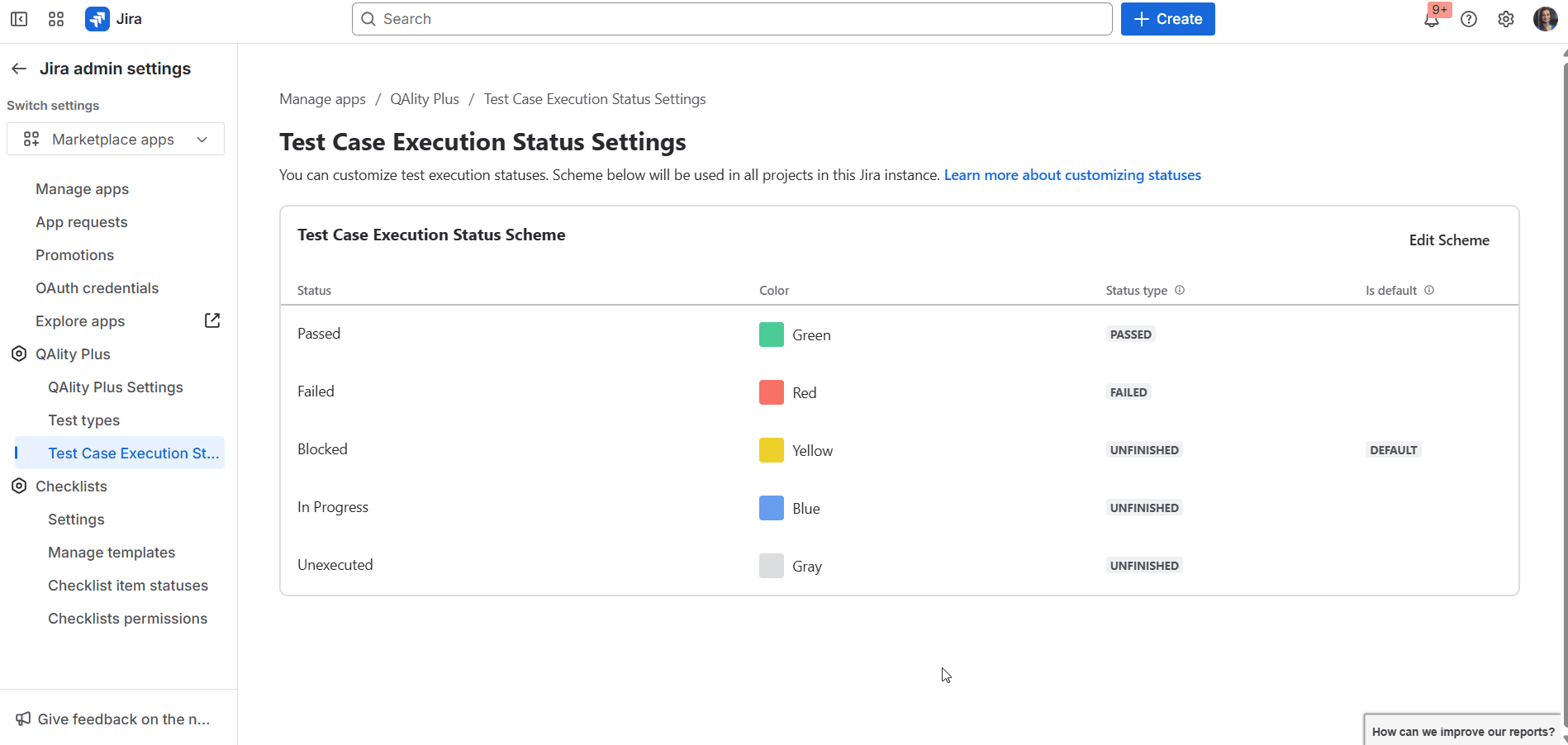Click the external link icon beside Explore apps
Viewport: 1568px width, 745px height.
pyautogui.click(x=212, y=320)
